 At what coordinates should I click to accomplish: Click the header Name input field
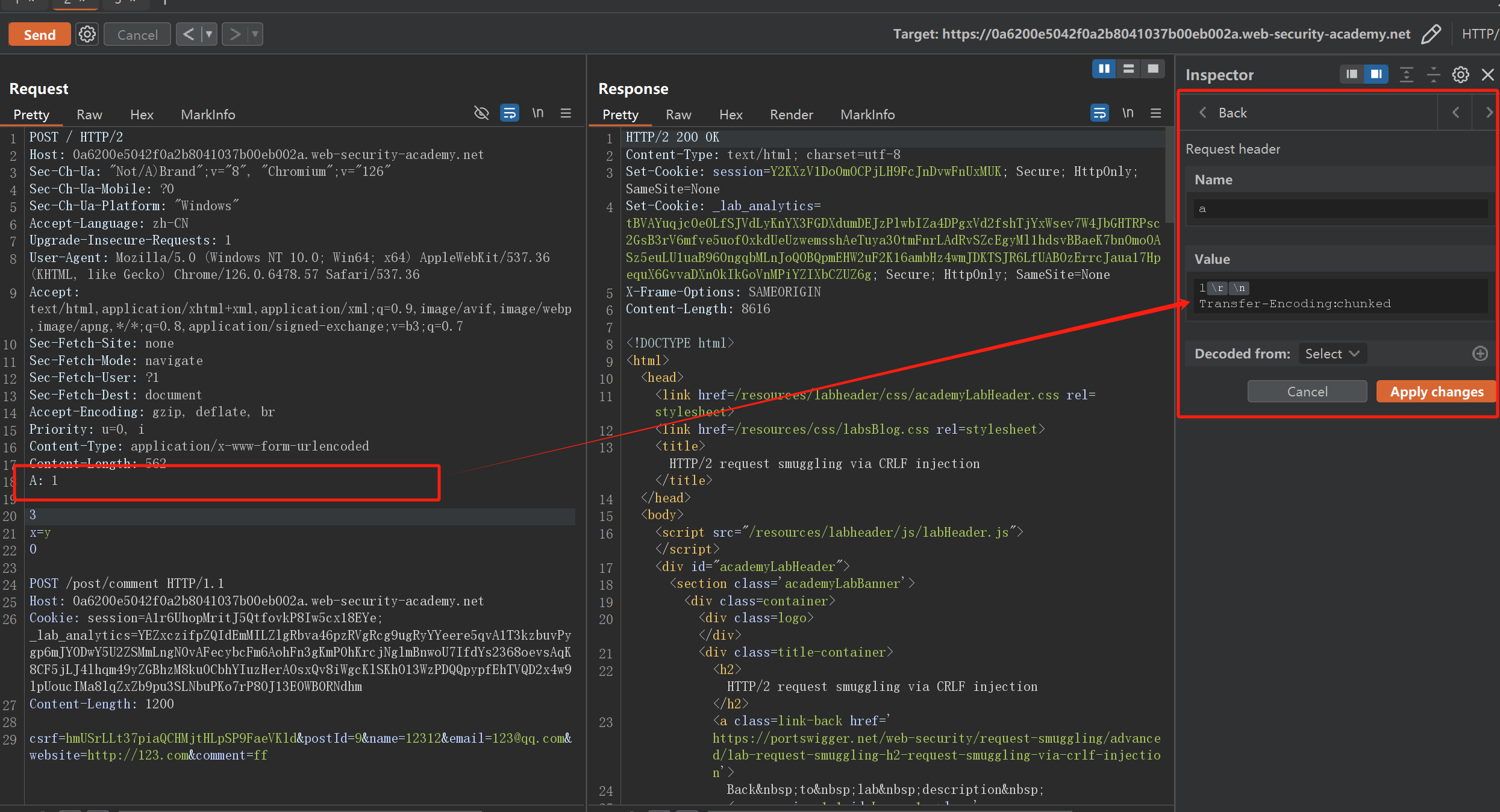[1340, 209]
